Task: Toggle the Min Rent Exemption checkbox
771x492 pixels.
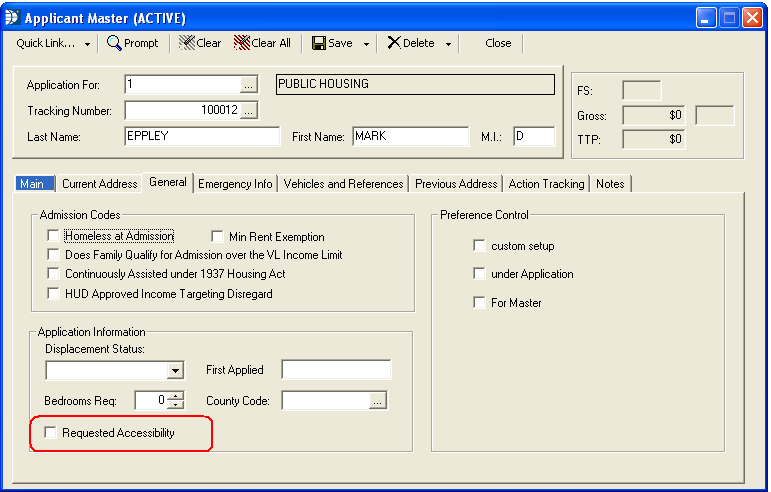Action: (x=218, y=237)
